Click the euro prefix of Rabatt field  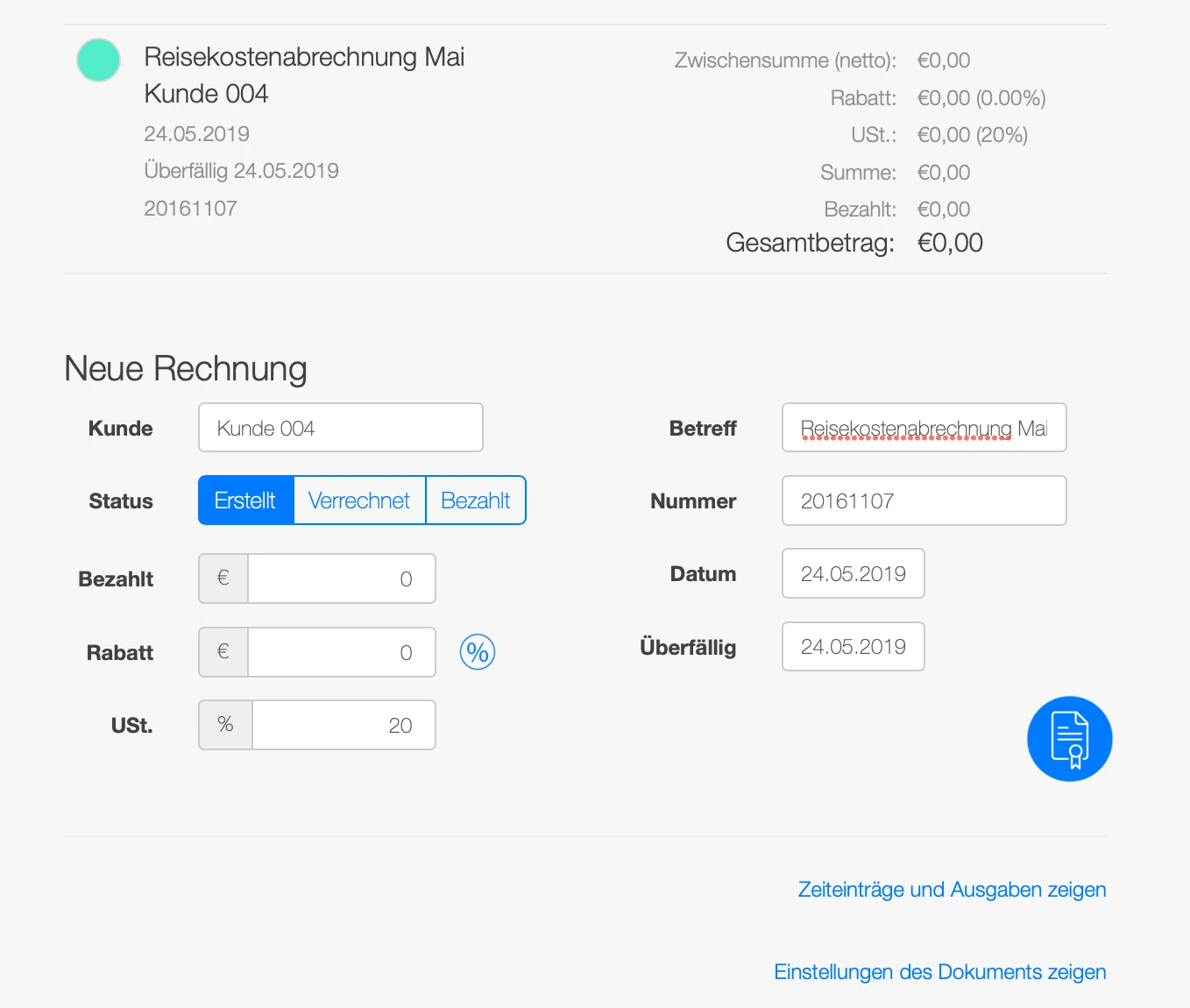pos(223,652)
